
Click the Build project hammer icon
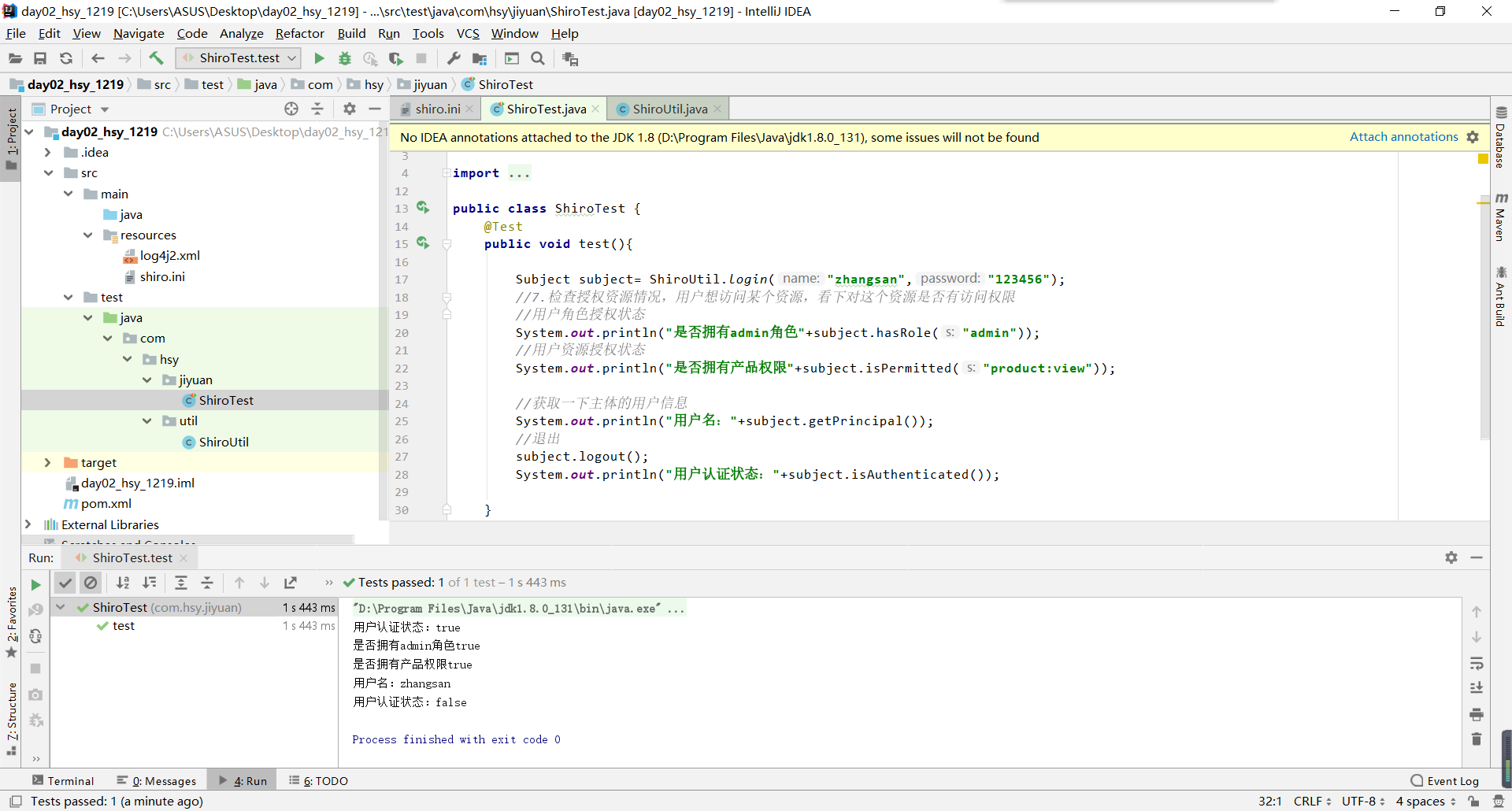156,58
